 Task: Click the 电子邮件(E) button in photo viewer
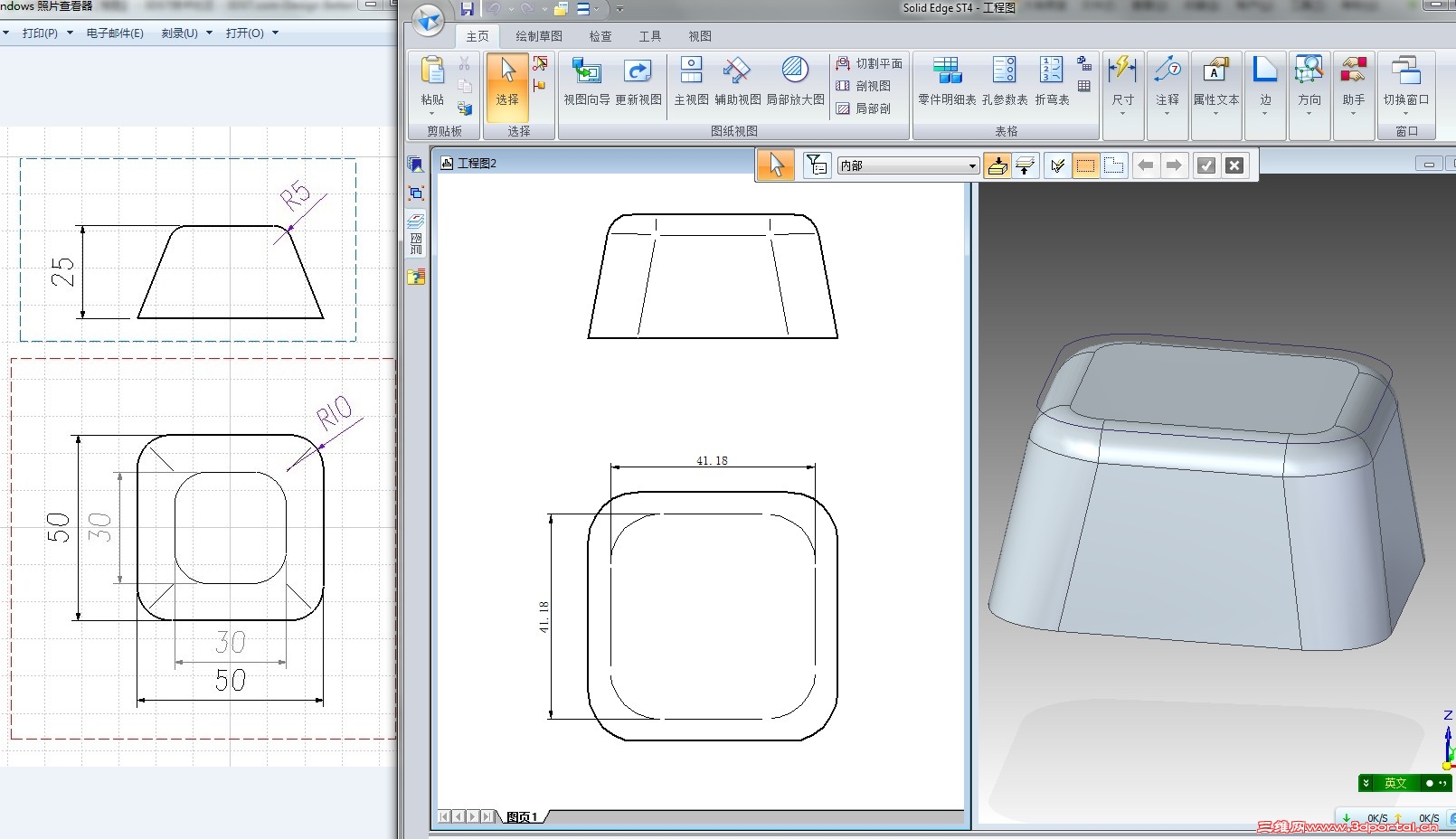115,33
